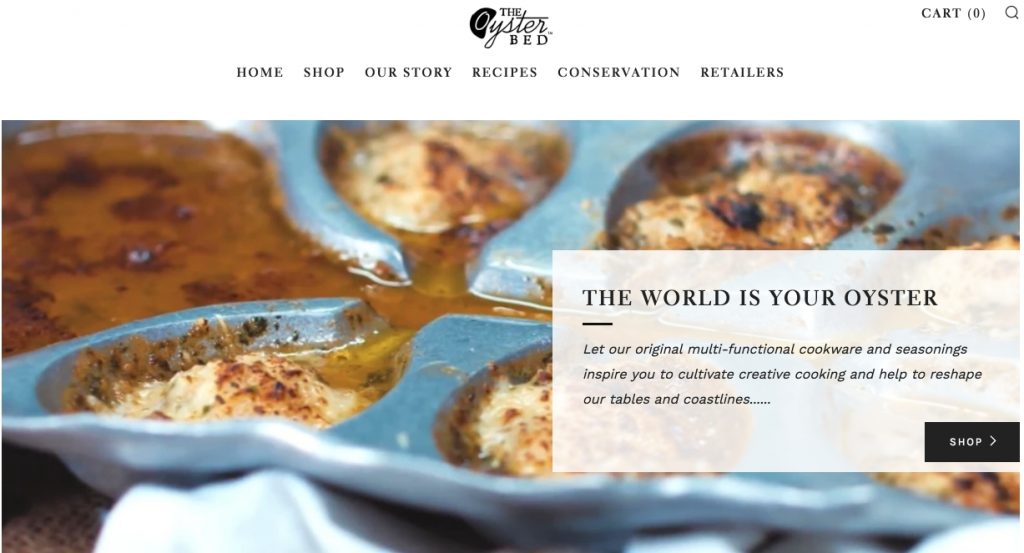Screen dimensions: 1024x553
Task: Open the SHOP navigation menu item
Action: pyautogui.click(x=324, y=72)
